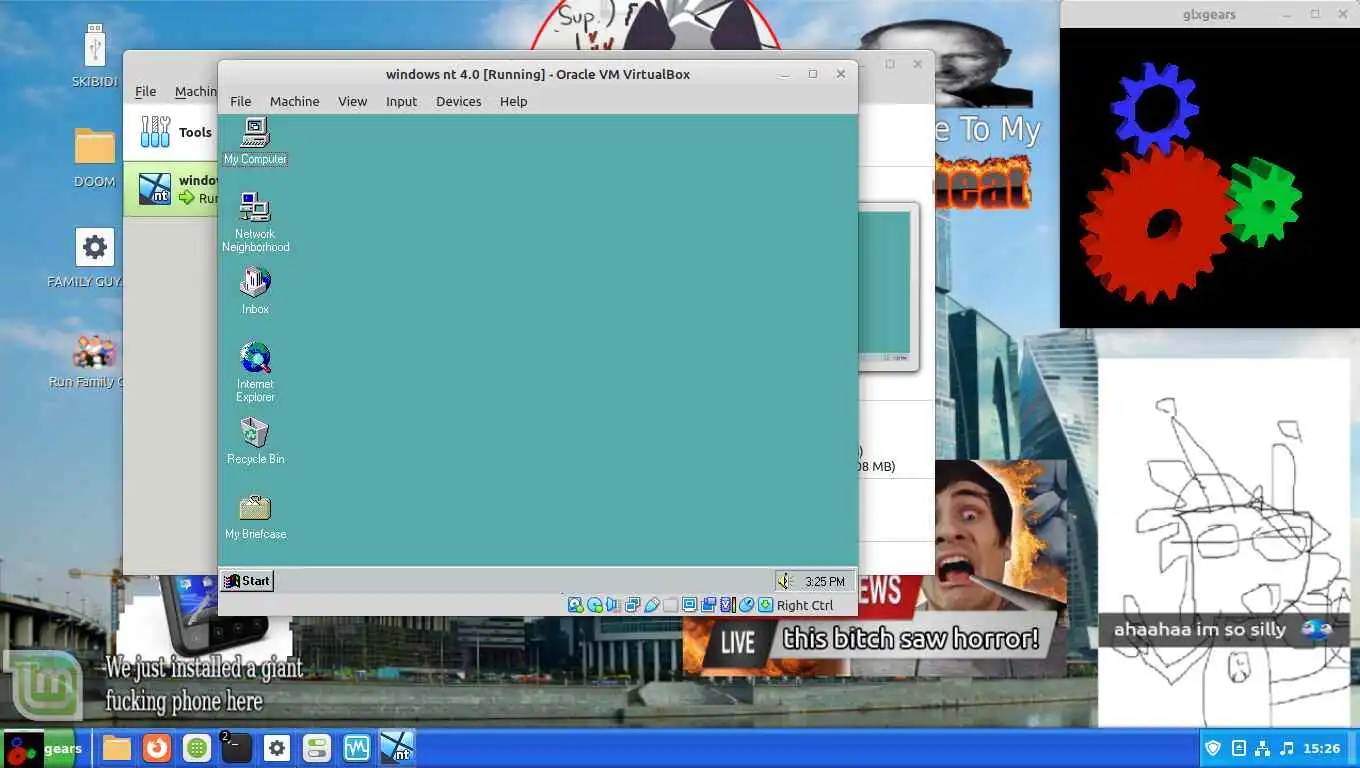Open My Computer icon in NT guest

[255, 140]
